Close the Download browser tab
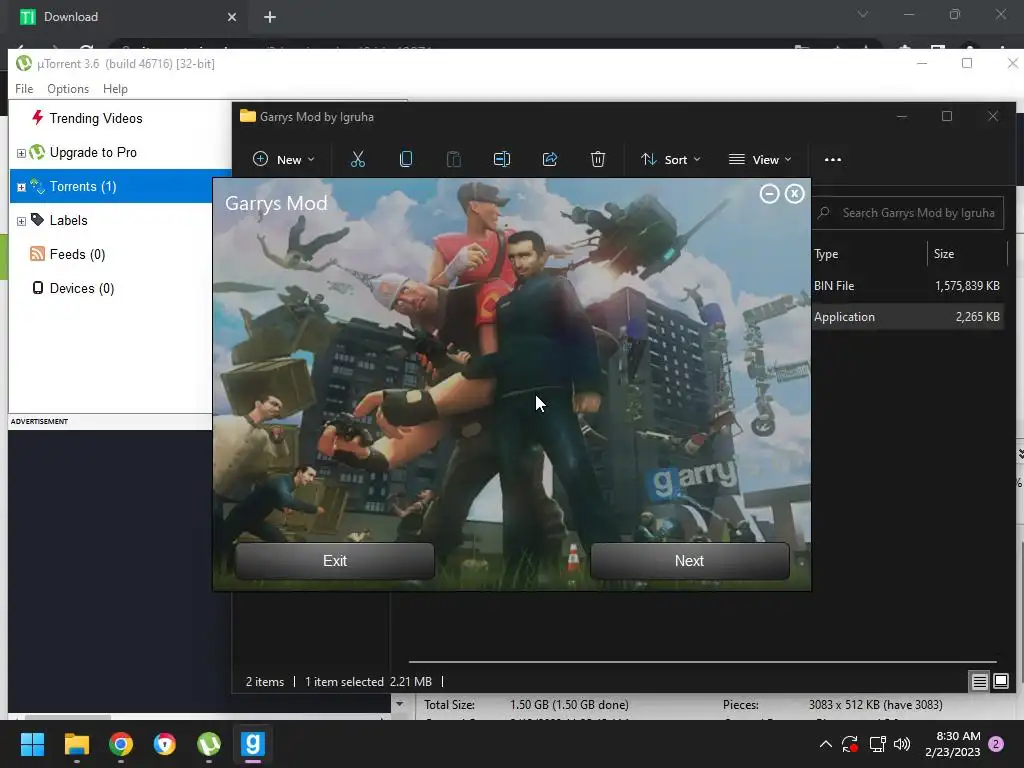This screenshot has width=1024, height=768. pyautogui.click(x=232, y=17)
